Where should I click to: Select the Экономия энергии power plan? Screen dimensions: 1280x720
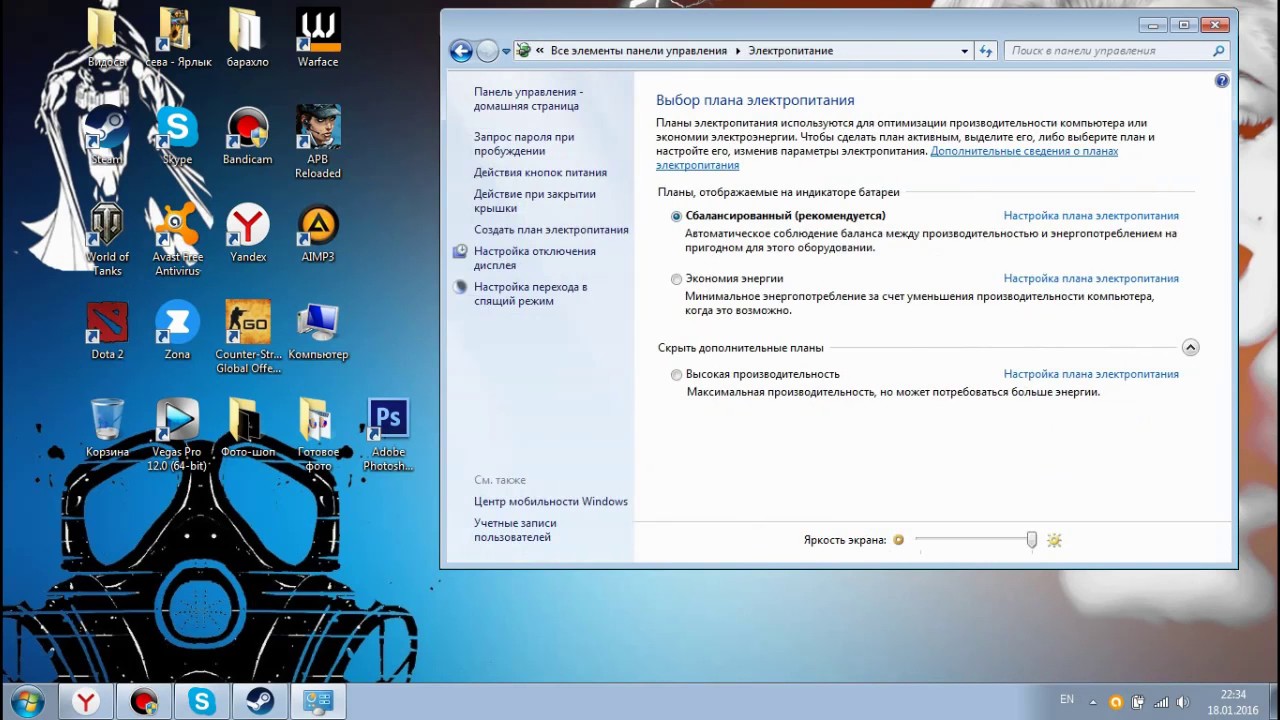click(677, 279)
